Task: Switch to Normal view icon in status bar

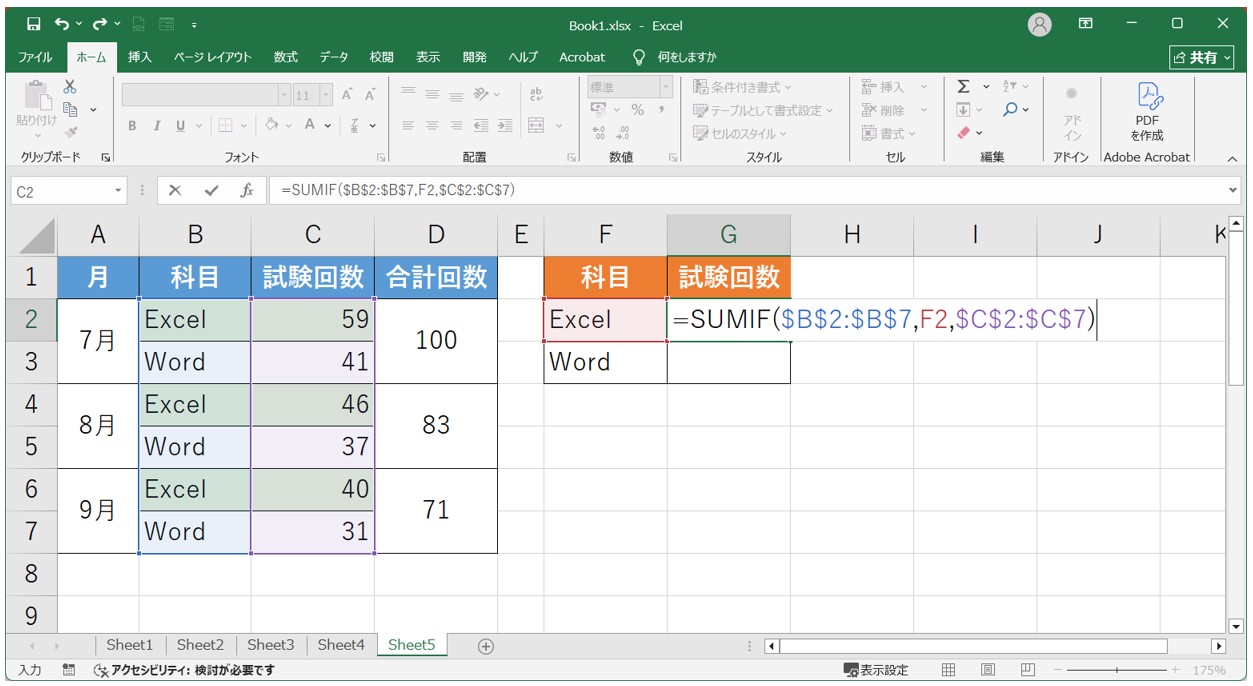Action: click(949, 669)
